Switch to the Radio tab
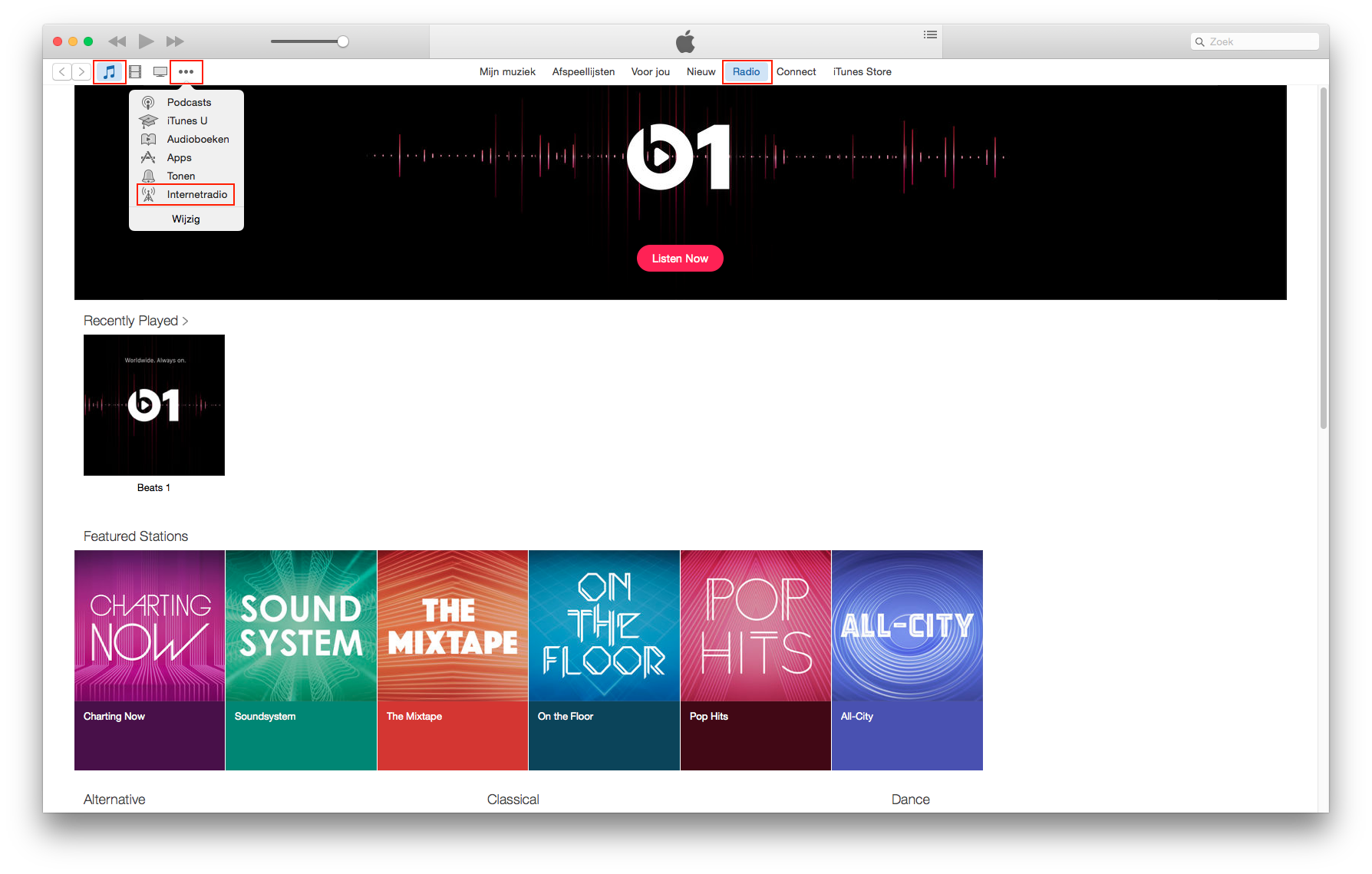Image resolution: width=1372 pixels, height=874 pixels. point(746,71)
